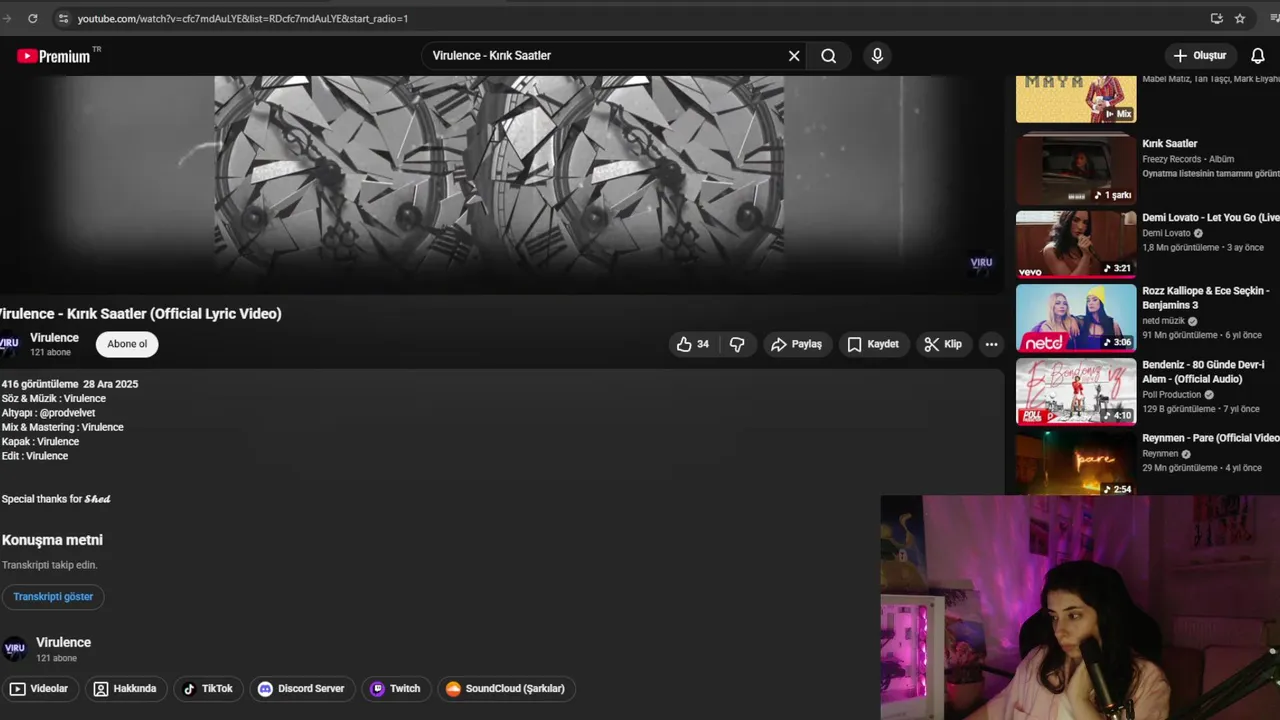Open channel Hakkında link
This screenshot has height=720, width=1280.
click(x=125, y=689)
